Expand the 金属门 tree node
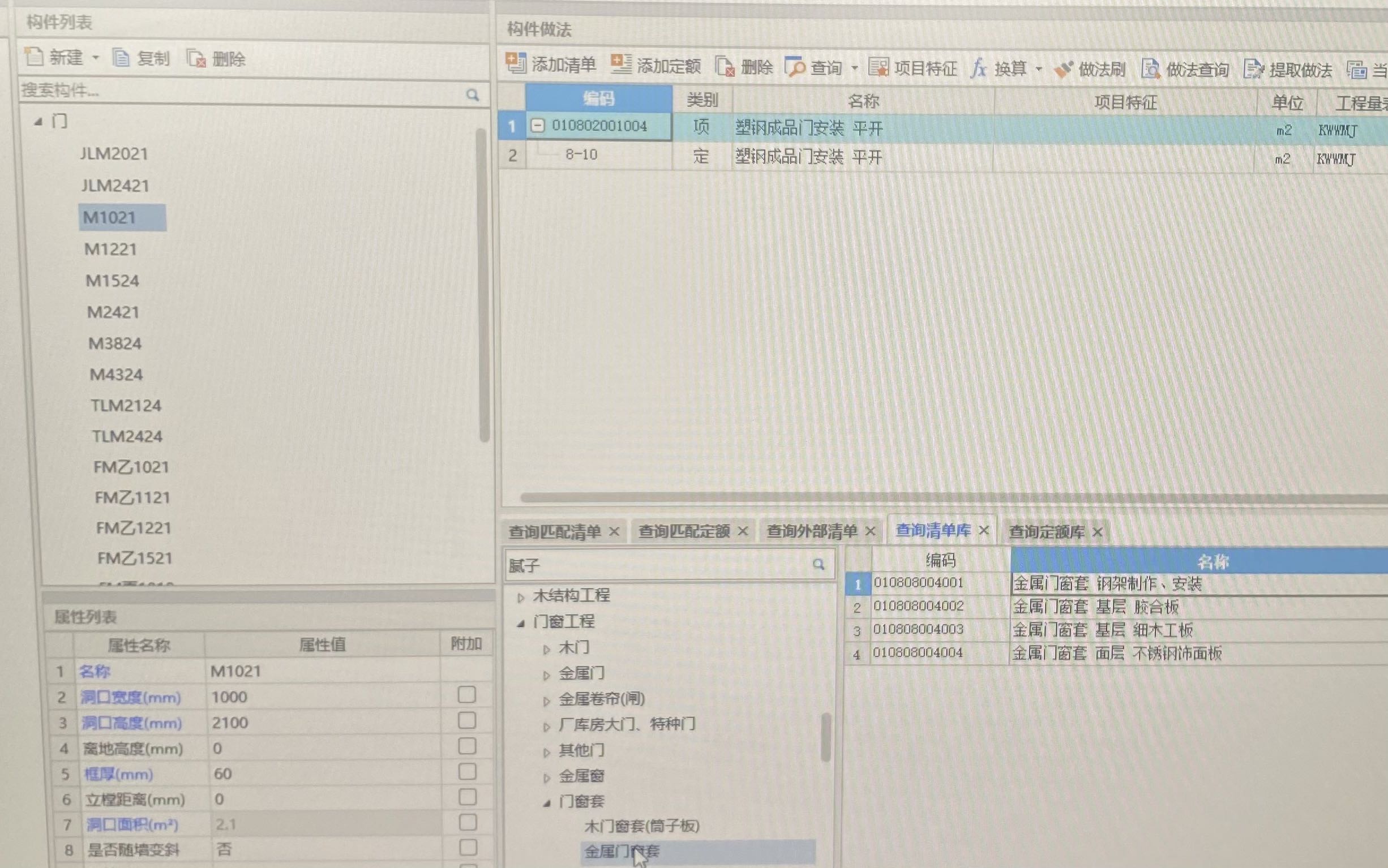 (x=546, y=675)
